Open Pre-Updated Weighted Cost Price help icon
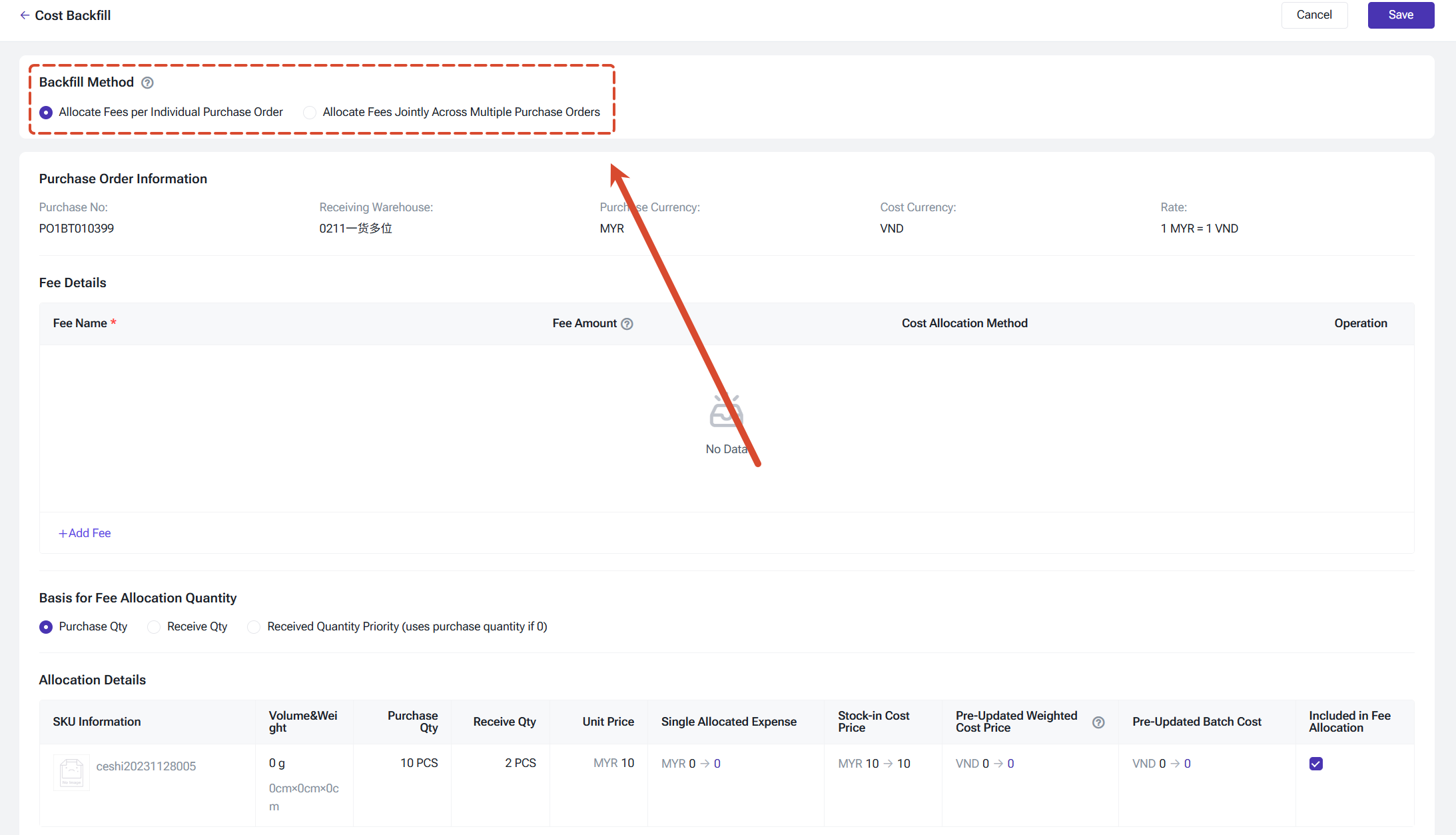Viewport: 1456px width, 835px height. 1098,722
